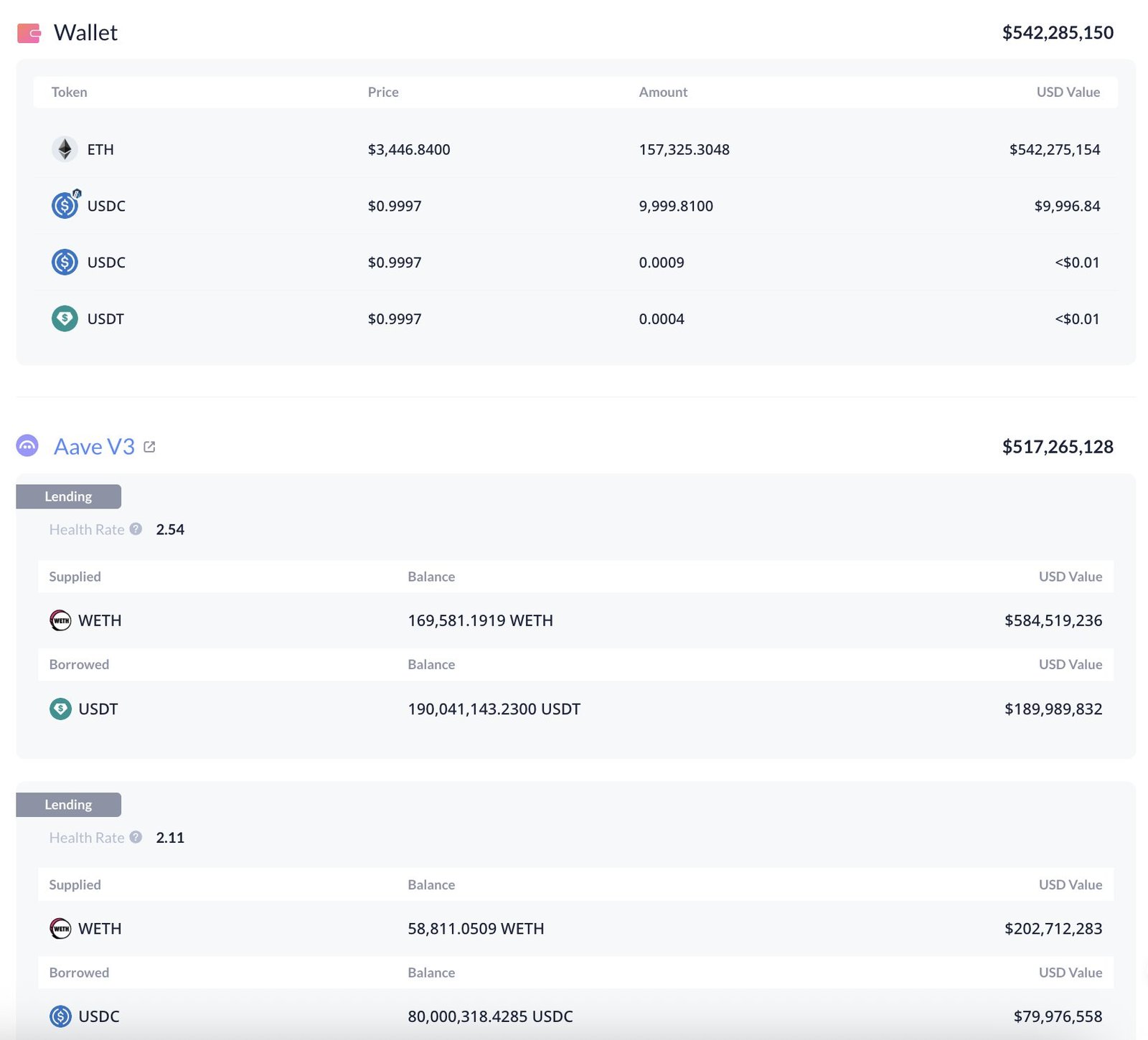
Task: Click the Aave V3 protocol logo
Action: coord(27,445)
